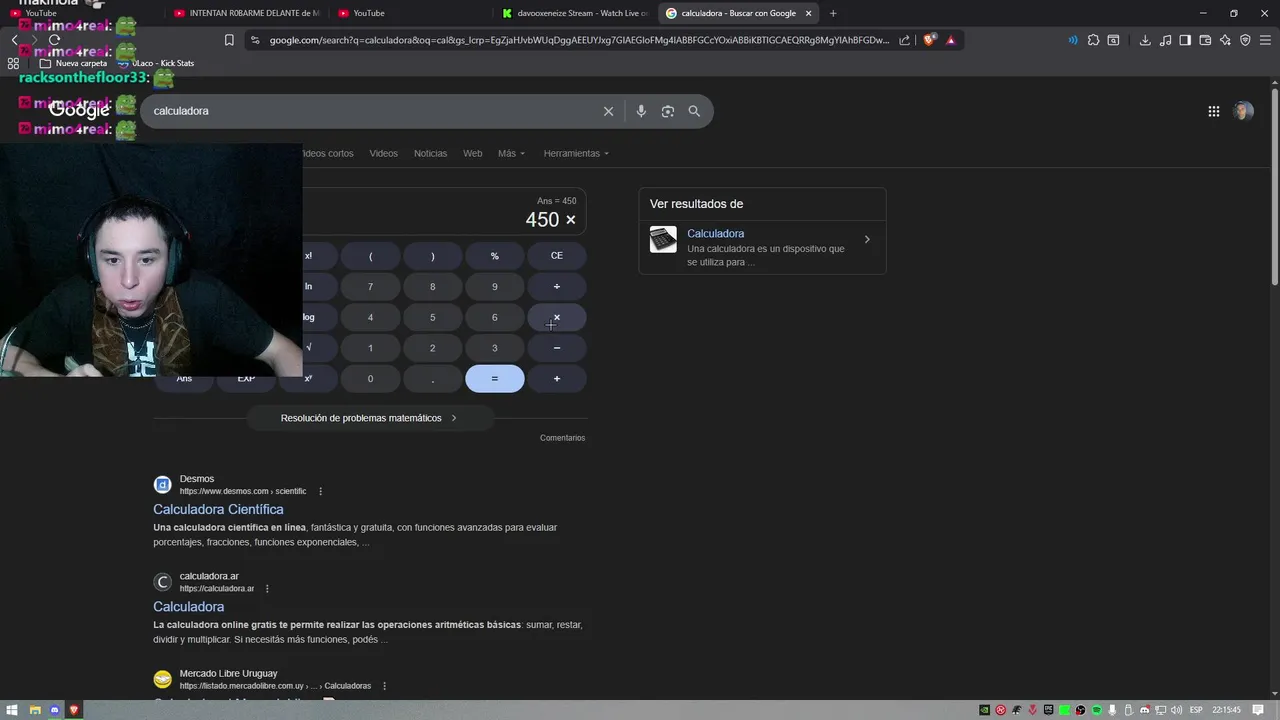Click the browser address bar URL
This screenshot has width=1280, height=720.
coord(578,40)
